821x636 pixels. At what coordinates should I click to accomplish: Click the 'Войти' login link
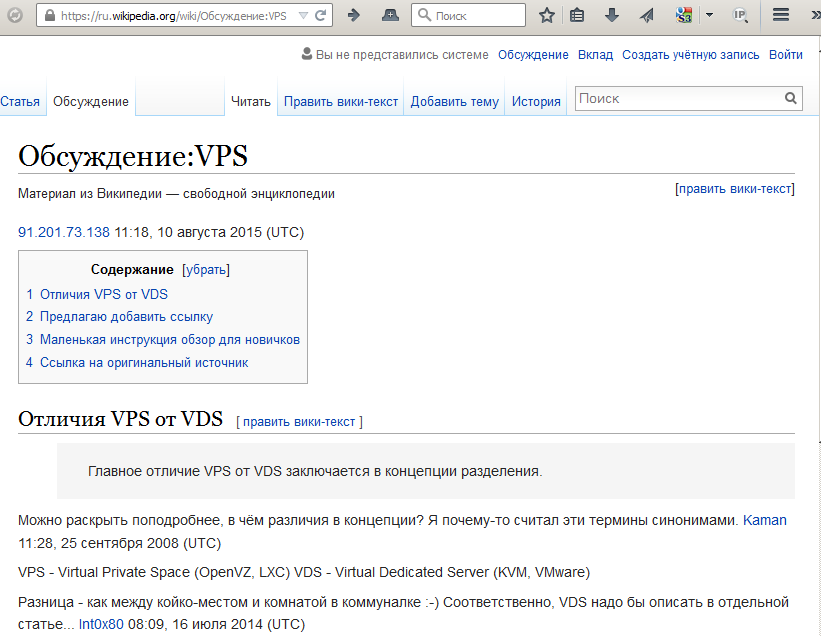tap(785, 55)
